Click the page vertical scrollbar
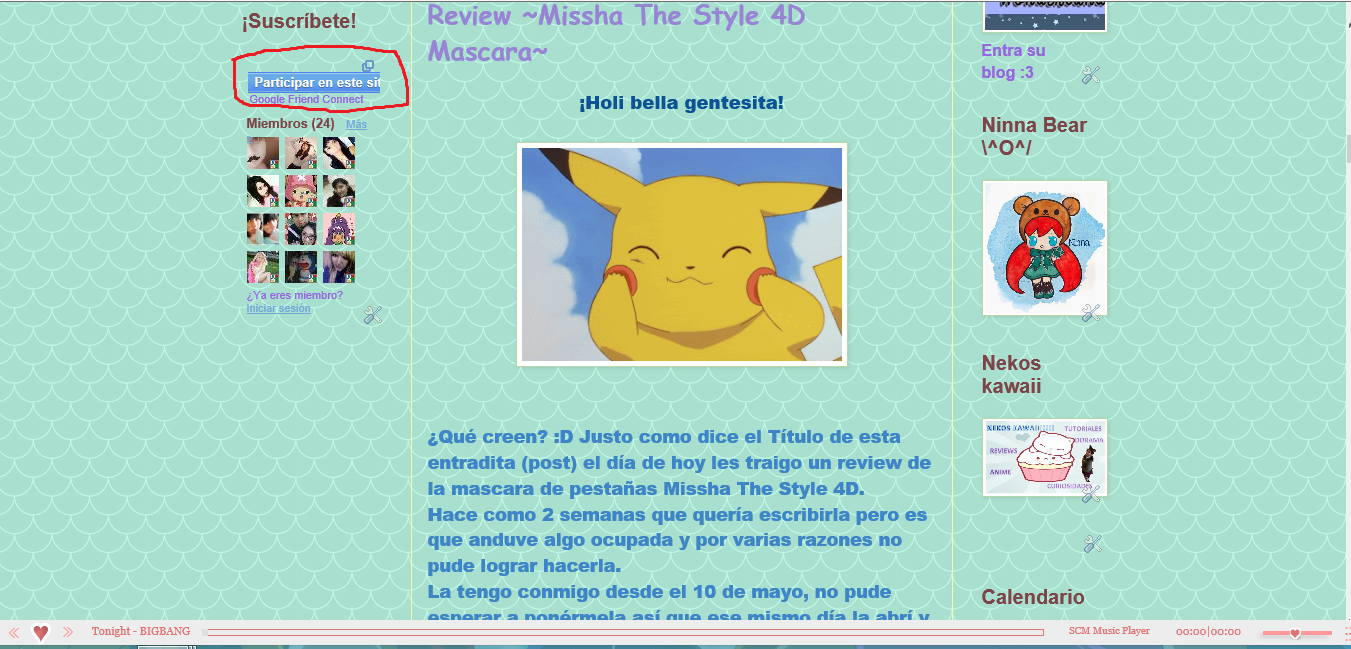Screen dimensions: 1351x649 pyautogui.click(x=1347, y=148)
